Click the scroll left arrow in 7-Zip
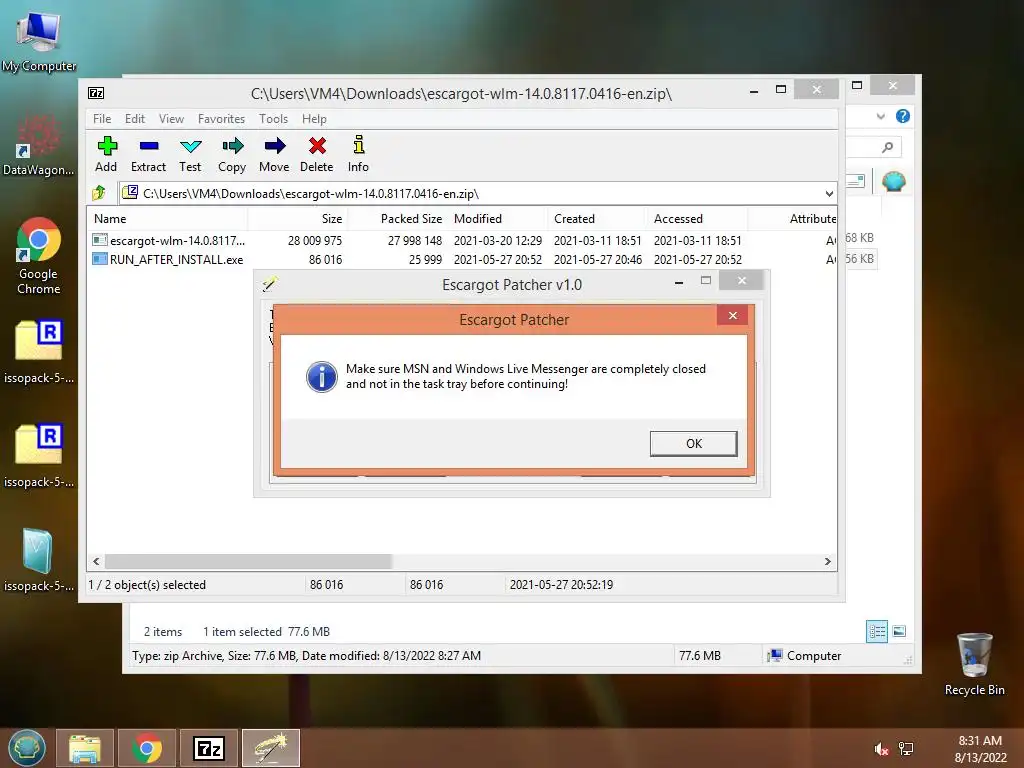The image size is (1024, 768). pyautogui.click(x=97, y=562)
